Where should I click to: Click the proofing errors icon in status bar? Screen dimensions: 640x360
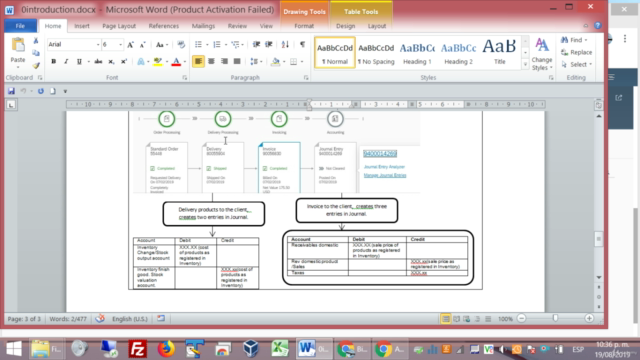pos(100,318)
